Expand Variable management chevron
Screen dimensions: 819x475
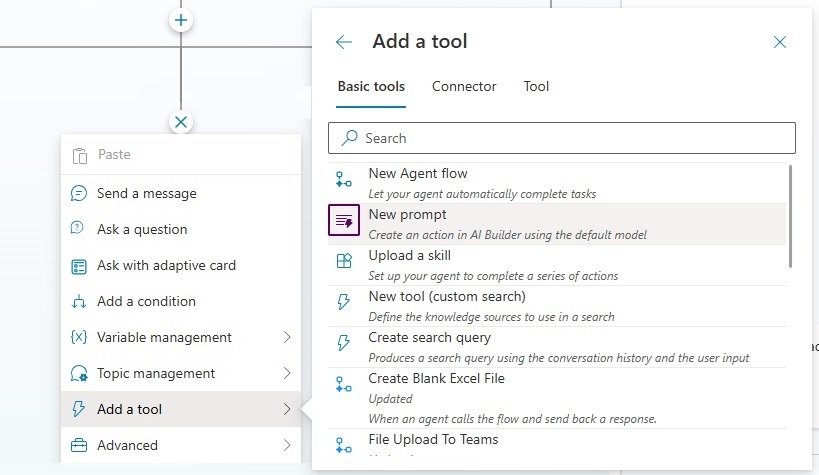[287, 337]
